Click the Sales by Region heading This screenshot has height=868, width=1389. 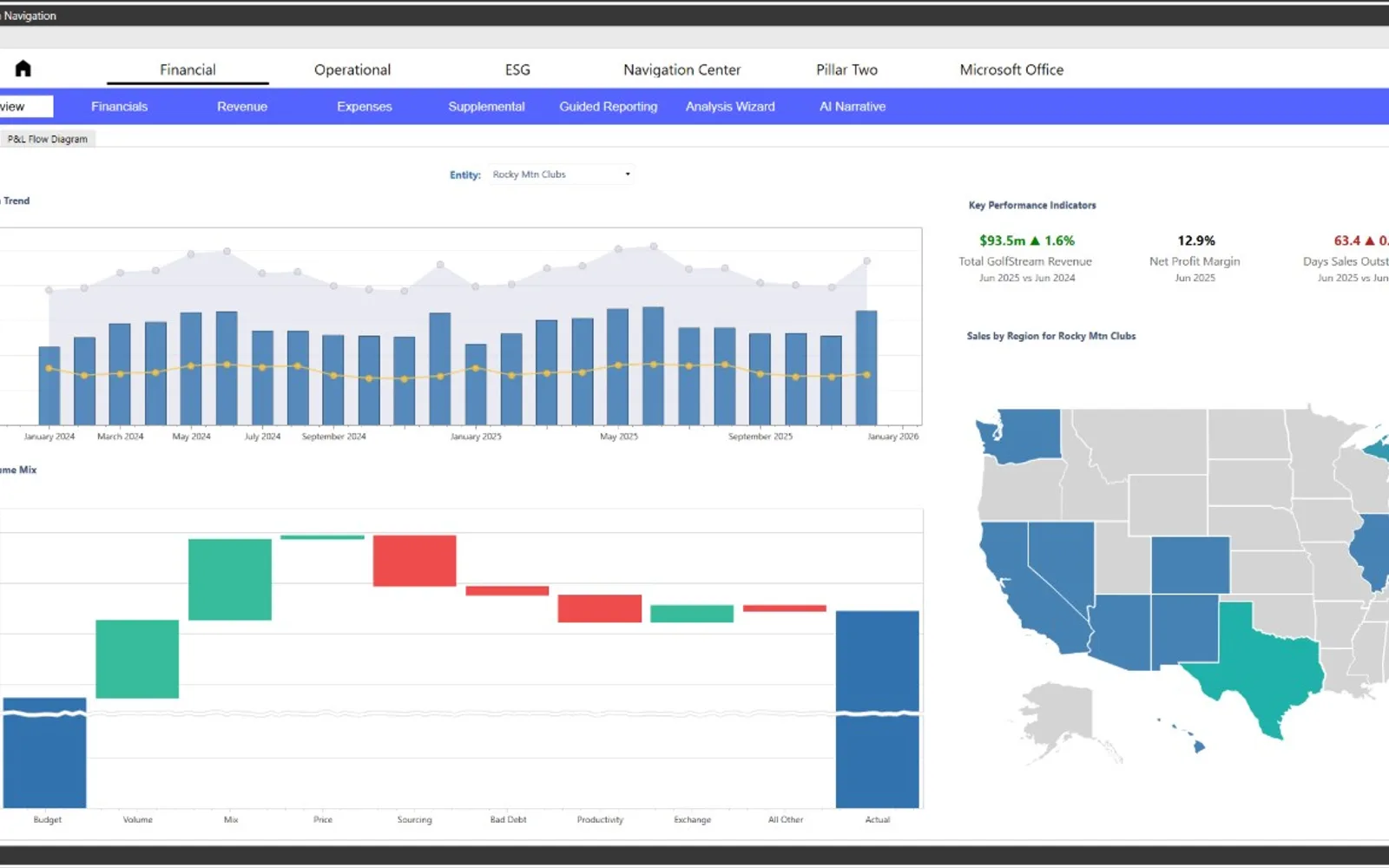coord(1051,336)
